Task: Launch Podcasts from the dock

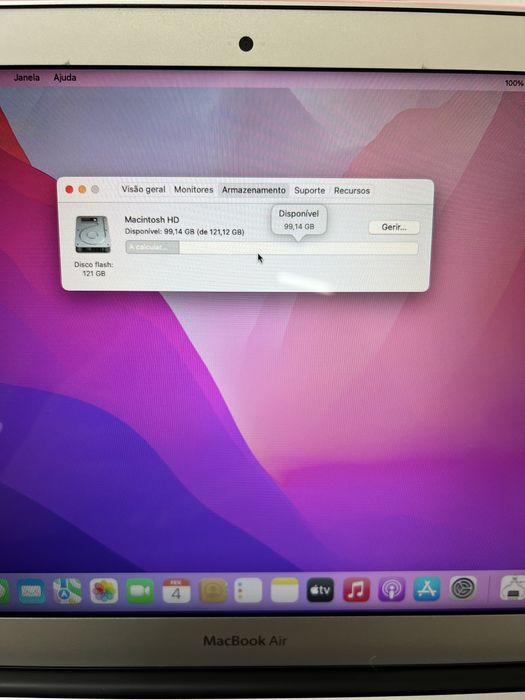Action: (392, 589)
